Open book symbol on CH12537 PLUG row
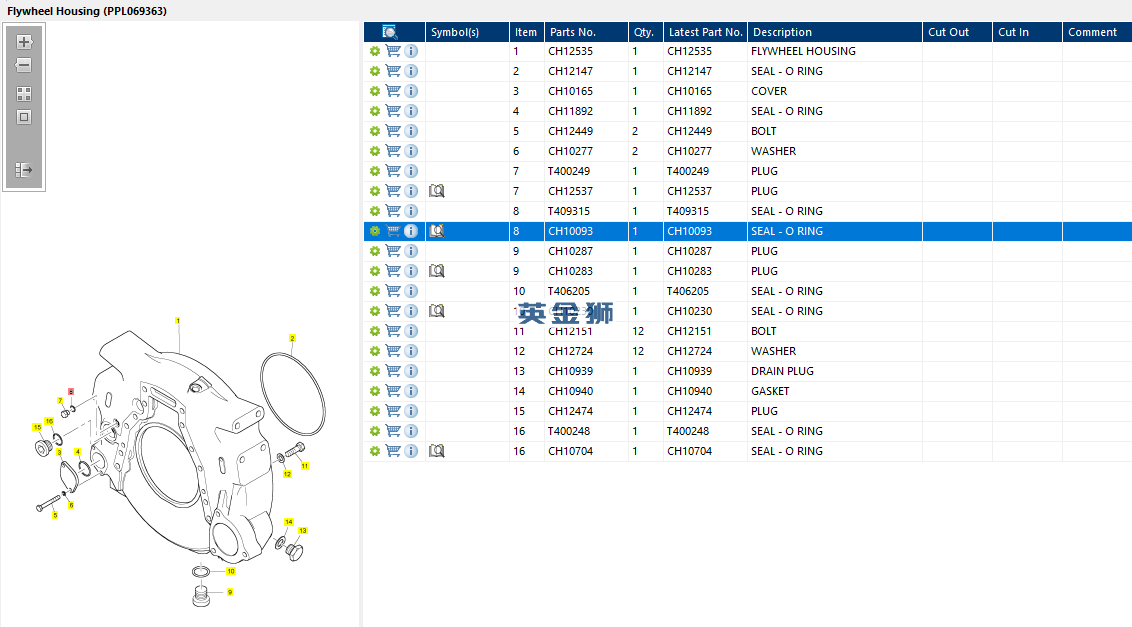This screenshot has width=1132, height=627. coord(437,191)
